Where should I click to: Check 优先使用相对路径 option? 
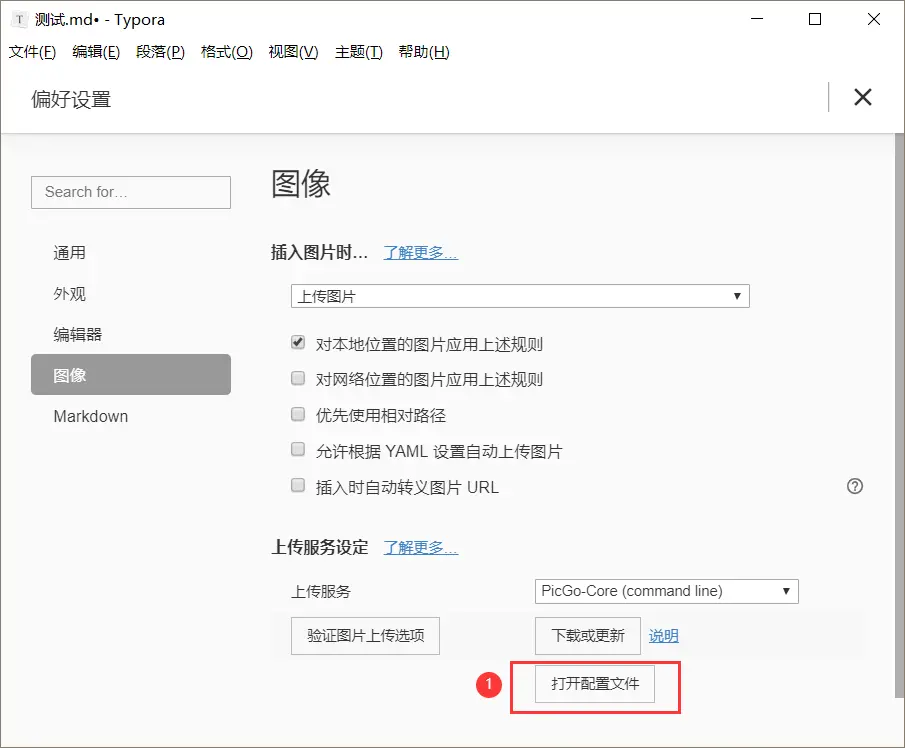(x=298, y=414)
